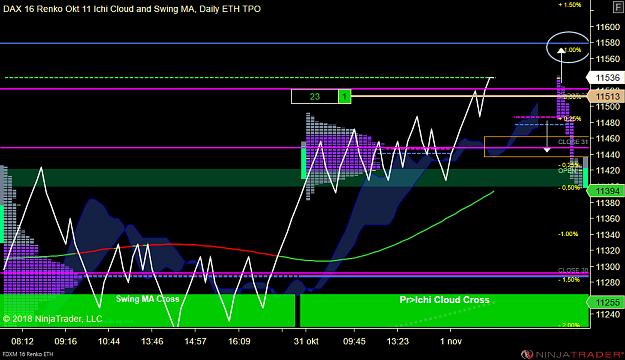The image size is (625, 360).
Task: Click the 31 okt date label
Action: click(x=306, y=341)
